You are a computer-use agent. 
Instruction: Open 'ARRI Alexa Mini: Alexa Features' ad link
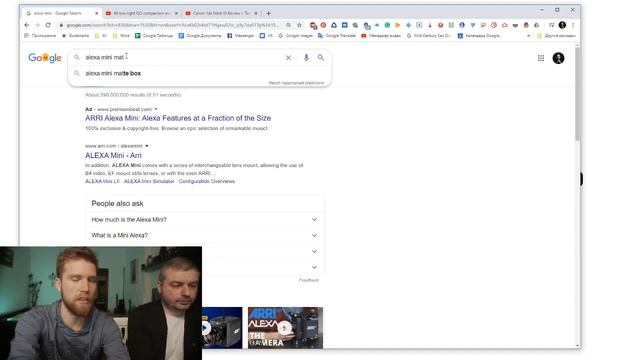pos(178,118)
